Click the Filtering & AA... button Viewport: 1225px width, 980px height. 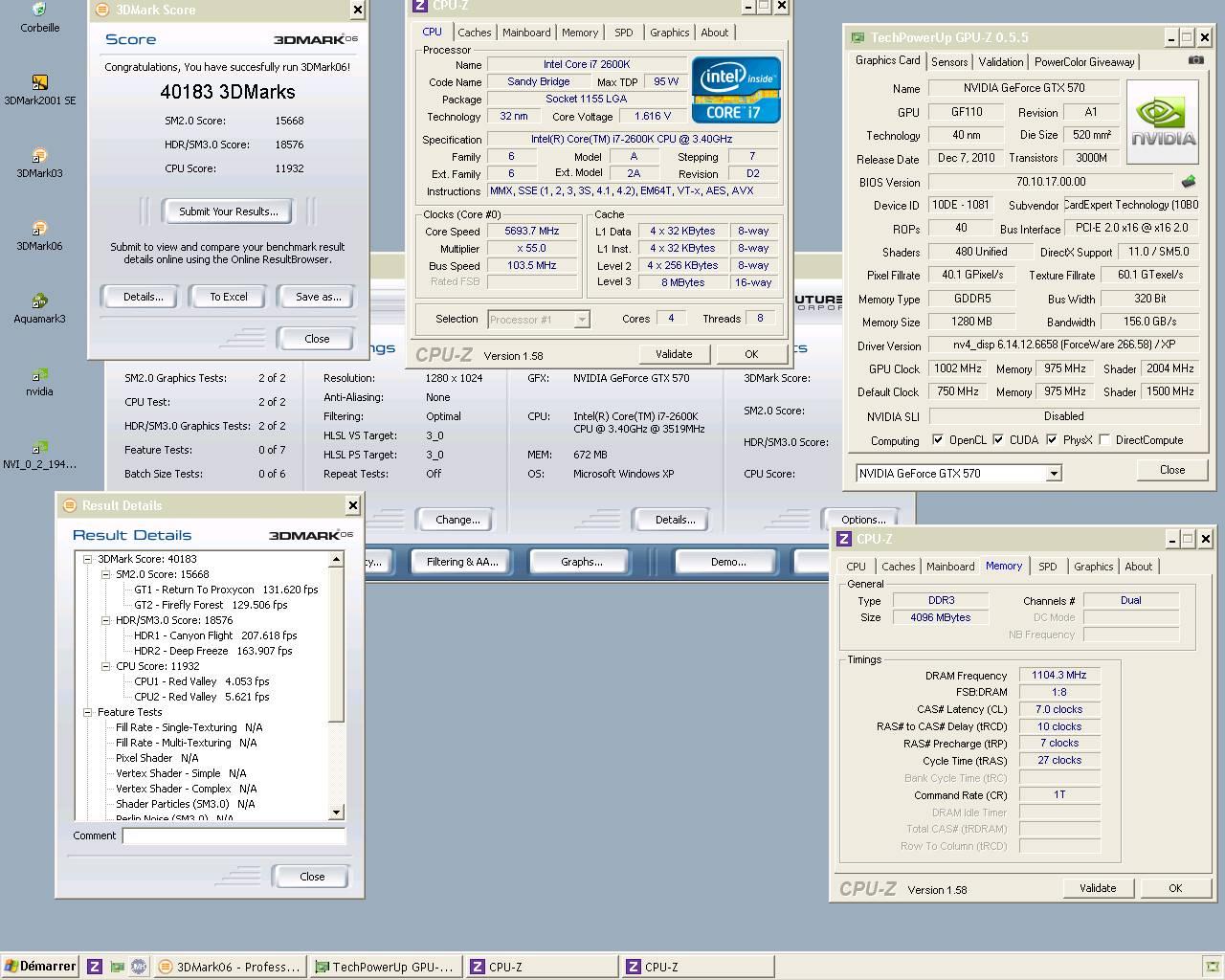pos(462,562)
